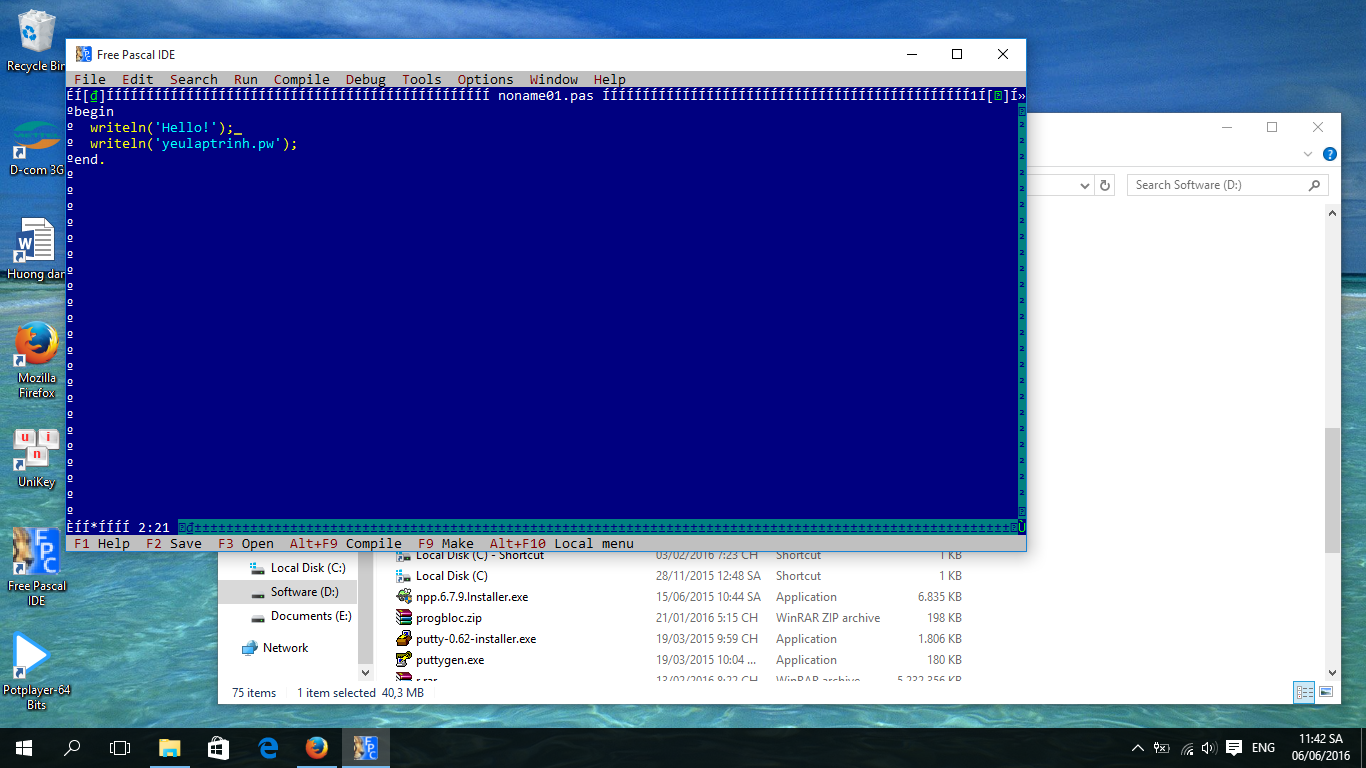Screen dimensions: 1366x768
Task: Open the address bar history dropdown
Action: point(1085,185)
